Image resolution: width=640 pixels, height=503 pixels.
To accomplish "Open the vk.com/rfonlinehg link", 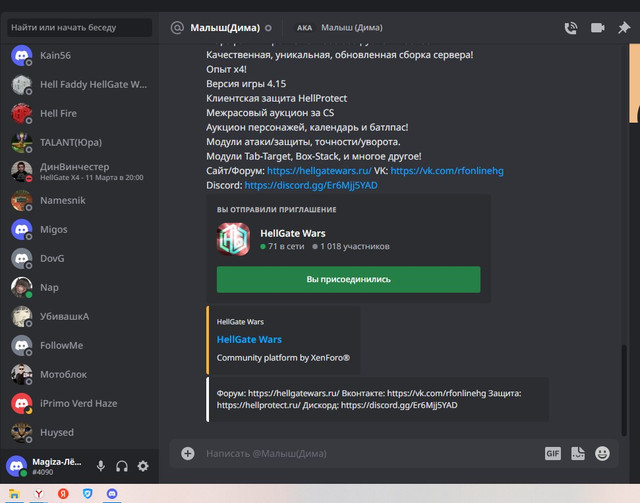I will click(447, 171).
